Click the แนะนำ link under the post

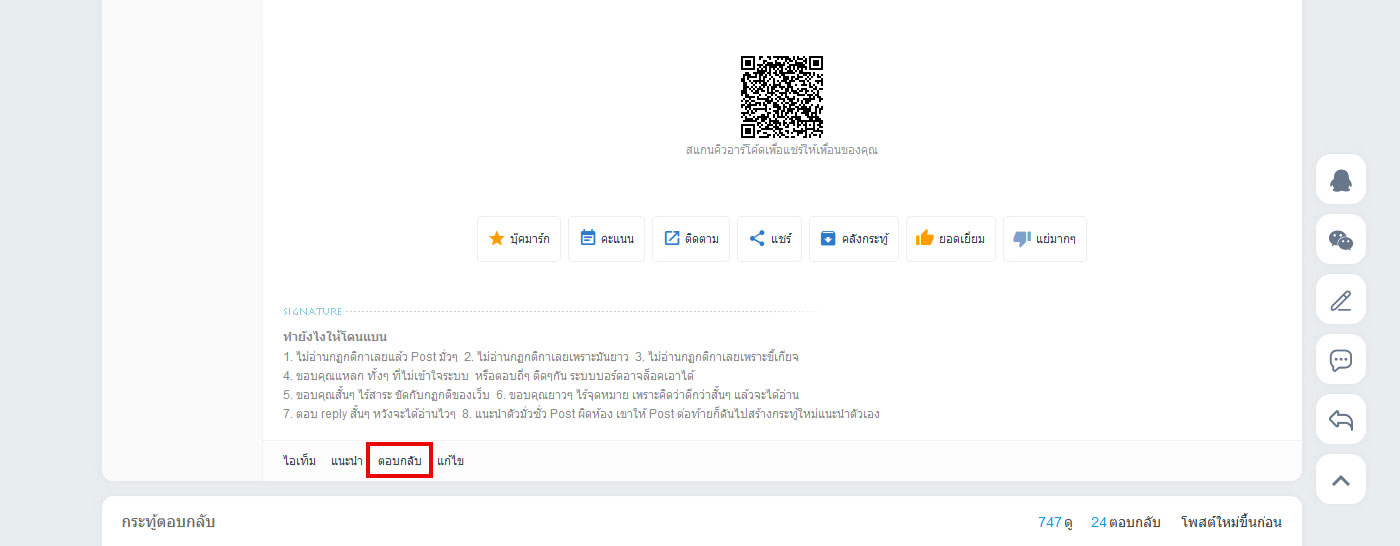(x=347, y=461)
